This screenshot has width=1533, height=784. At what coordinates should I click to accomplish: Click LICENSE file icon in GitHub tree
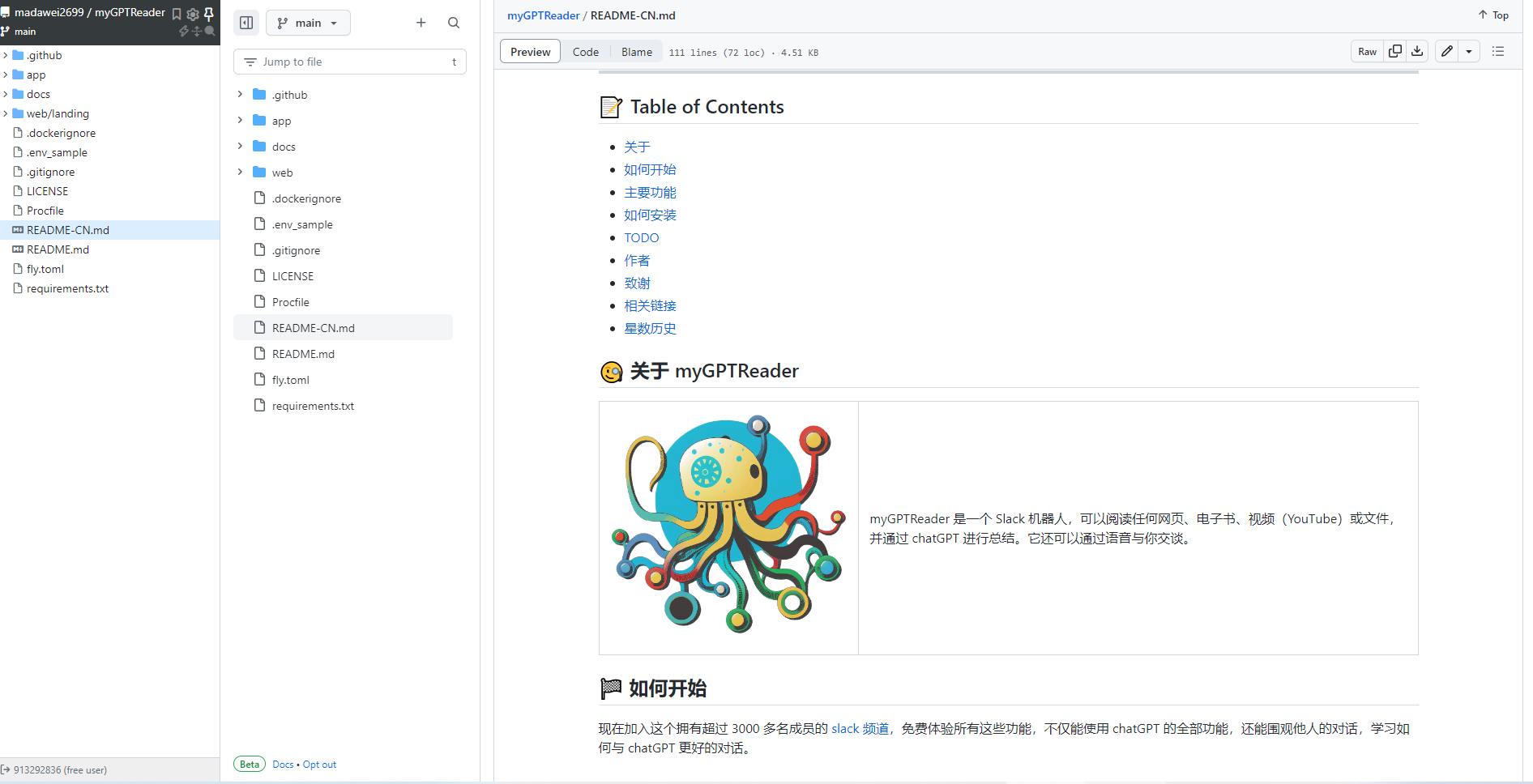coord(260,275)
